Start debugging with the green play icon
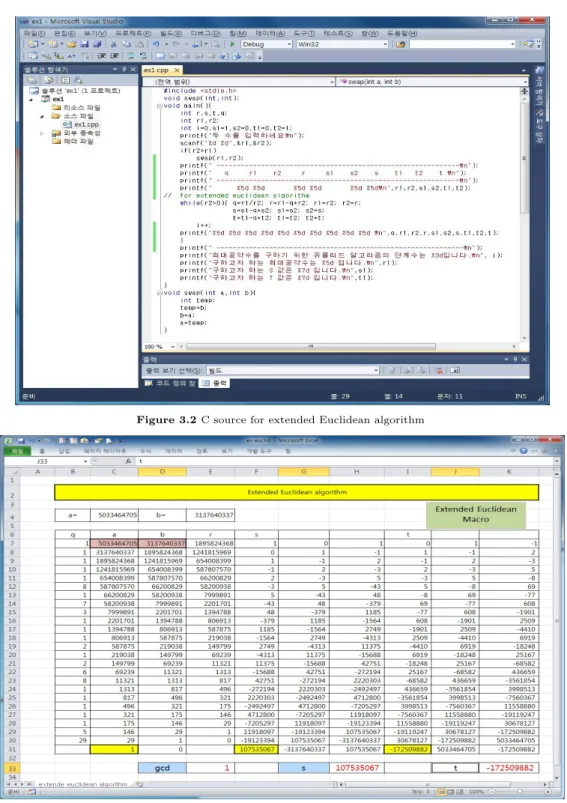Screen dimensions: 567x803 [233, 45]
